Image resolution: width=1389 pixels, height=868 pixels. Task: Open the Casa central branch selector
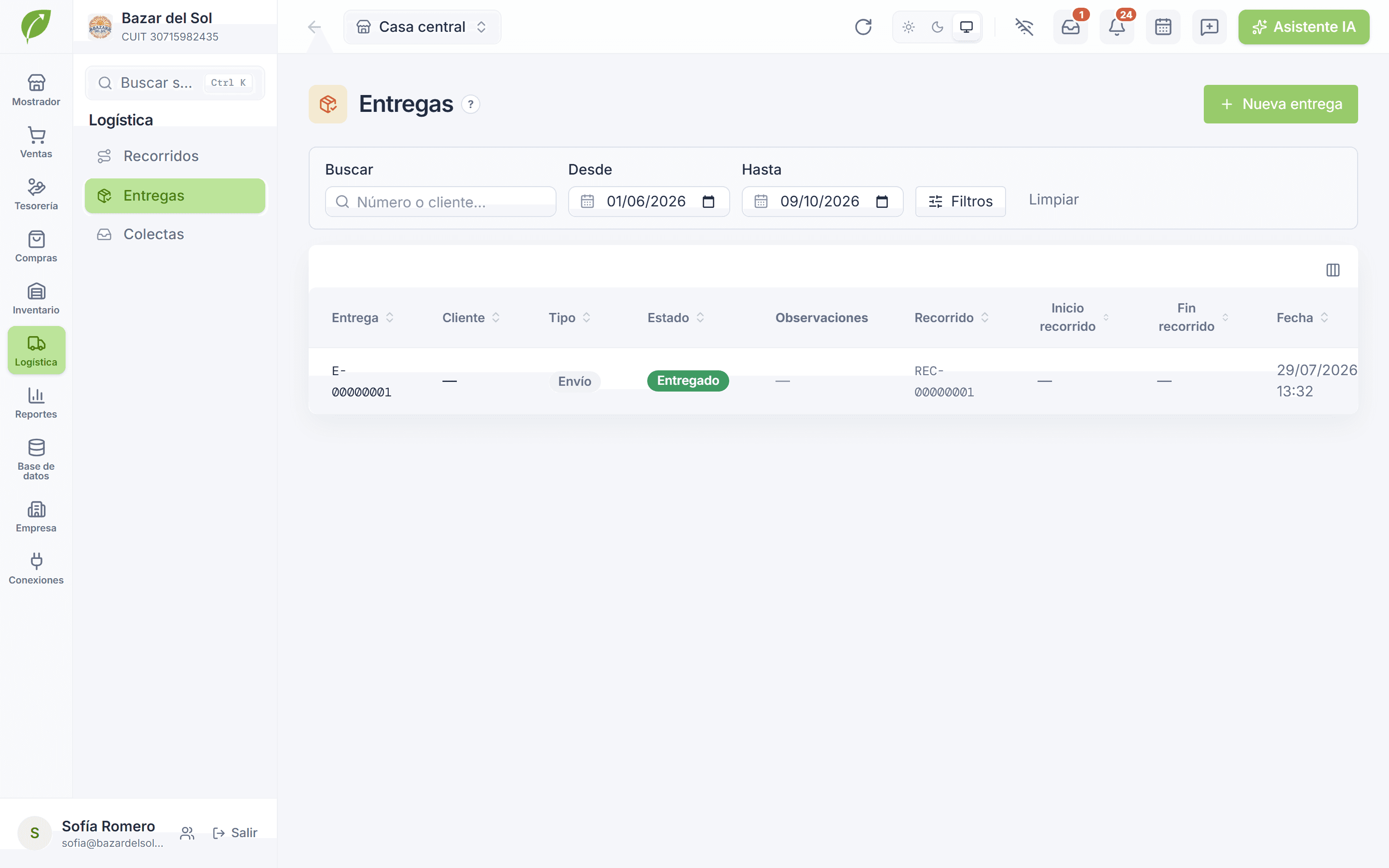pos(422,27)
